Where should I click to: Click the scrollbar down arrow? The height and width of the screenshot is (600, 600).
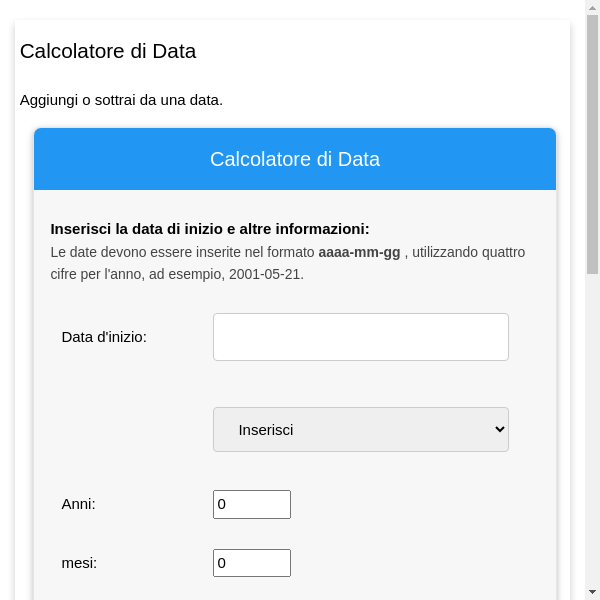592,592
